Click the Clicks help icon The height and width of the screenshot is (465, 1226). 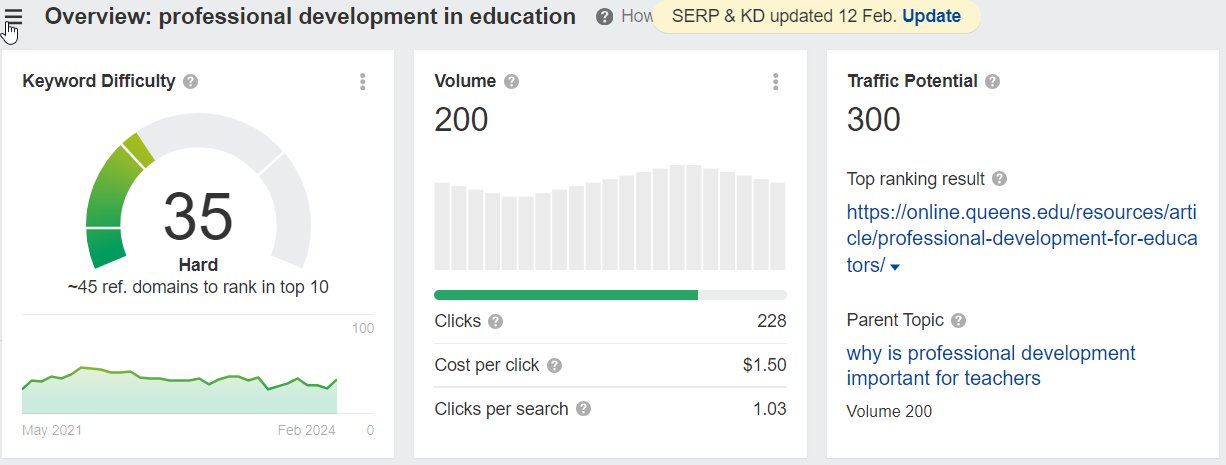click(495, 322)
